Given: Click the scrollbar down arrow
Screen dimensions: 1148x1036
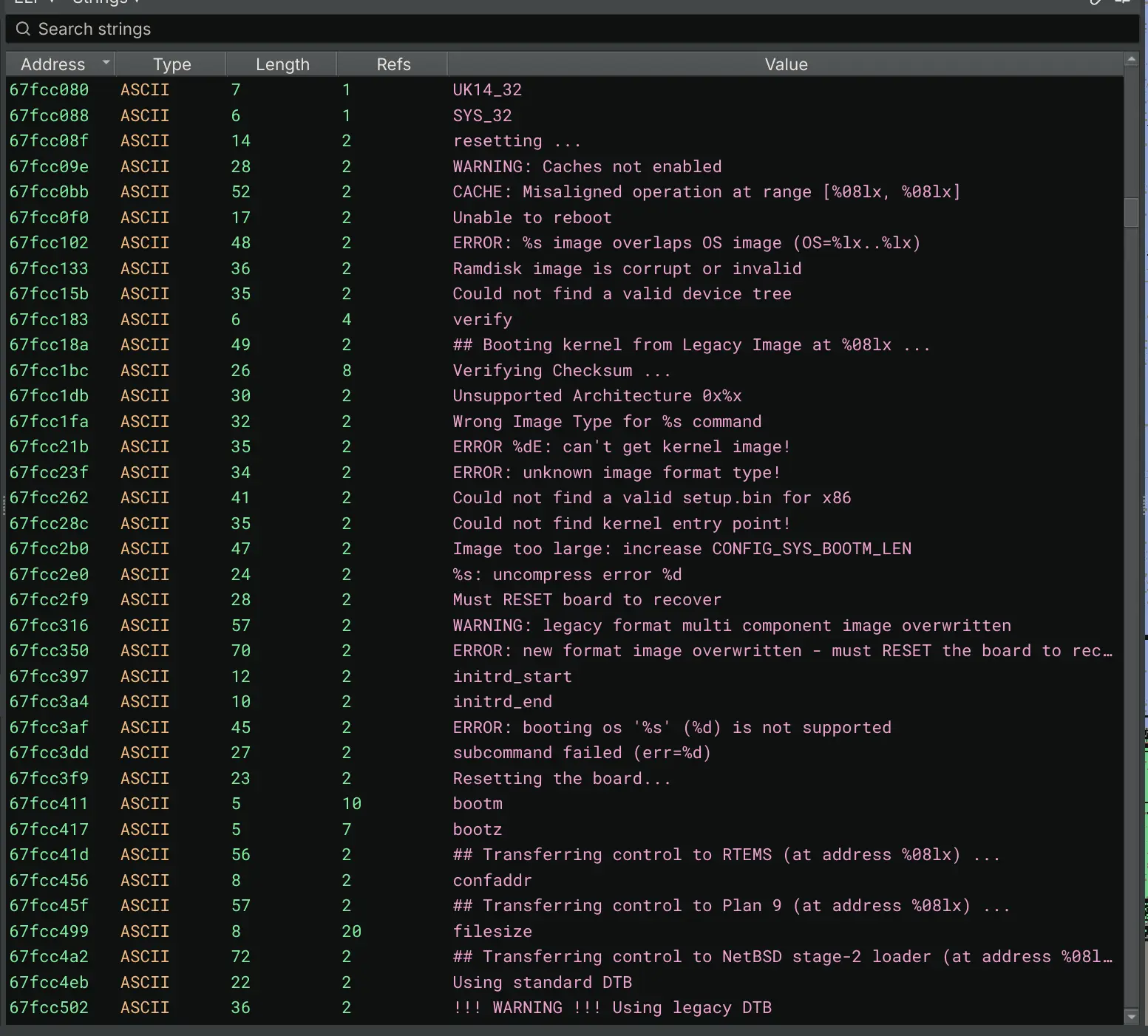Looking at the screenshot, I should tap(1131, 1017).
